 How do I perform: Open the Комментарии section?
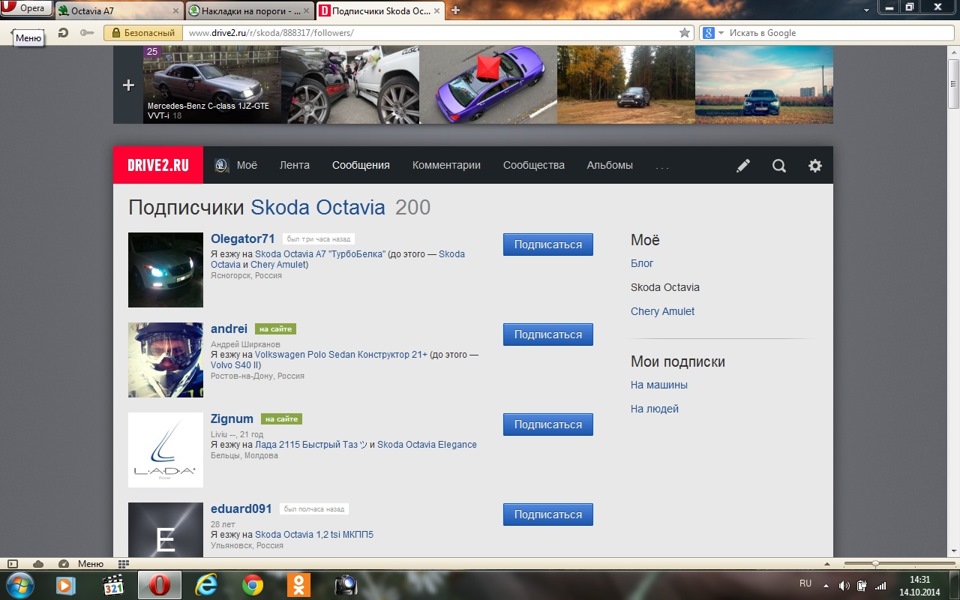tap(446, 165)
